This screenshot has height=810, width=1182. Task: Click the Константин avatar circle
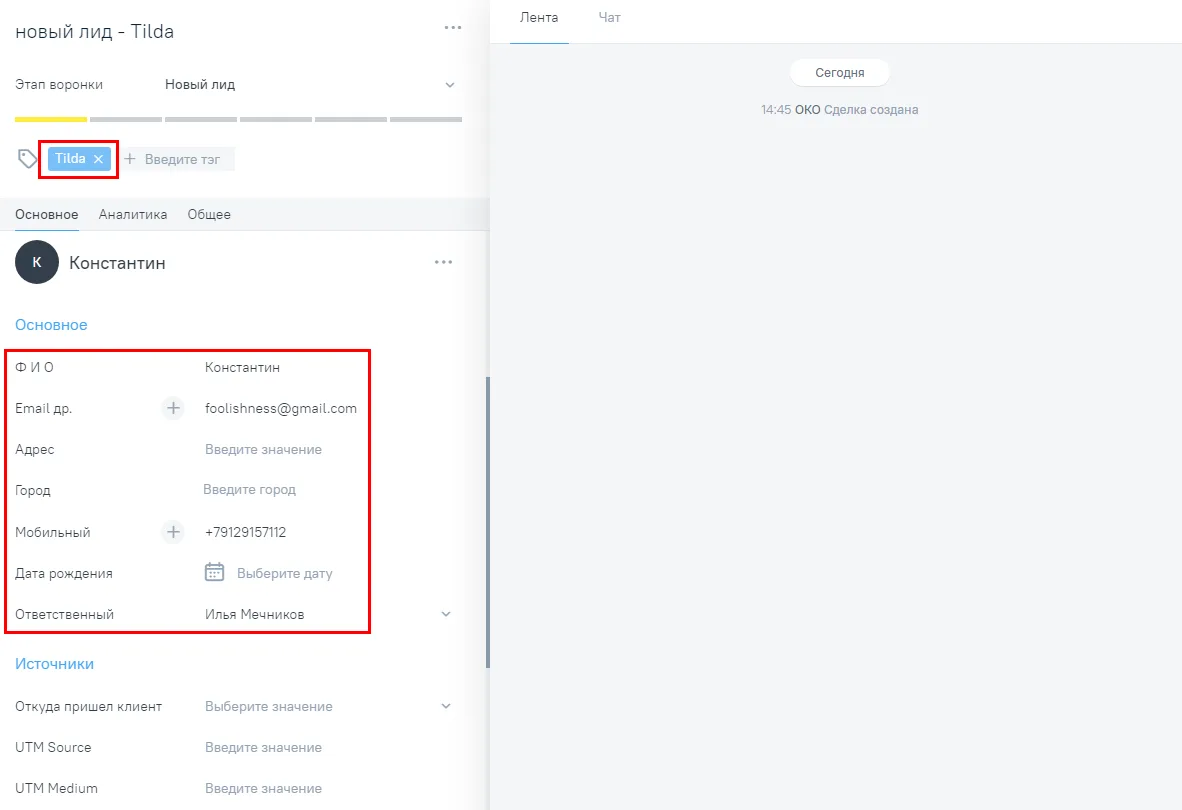click(37, 262)
